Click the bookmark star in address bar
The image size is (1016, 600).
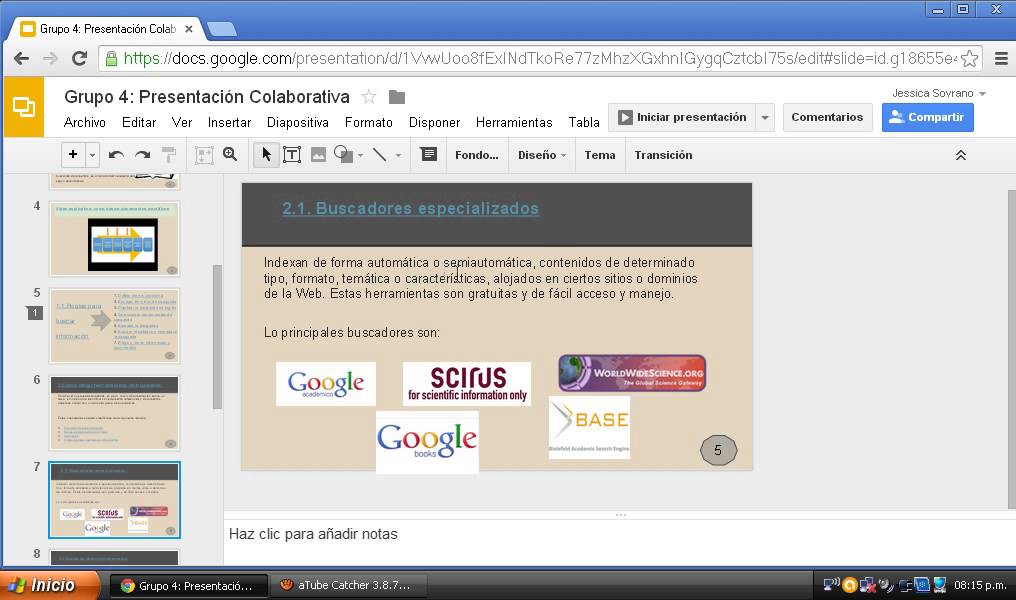pos(969,59)
